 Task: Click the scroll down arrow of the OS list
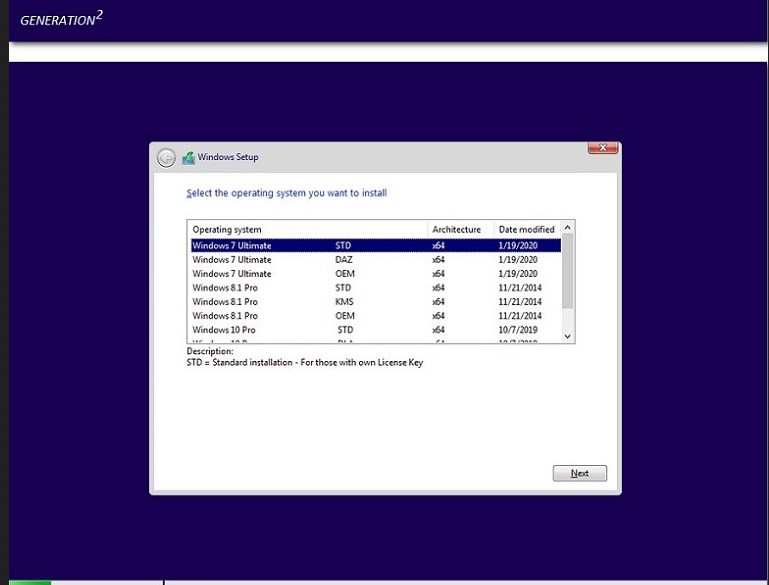[x=567, y=336]
